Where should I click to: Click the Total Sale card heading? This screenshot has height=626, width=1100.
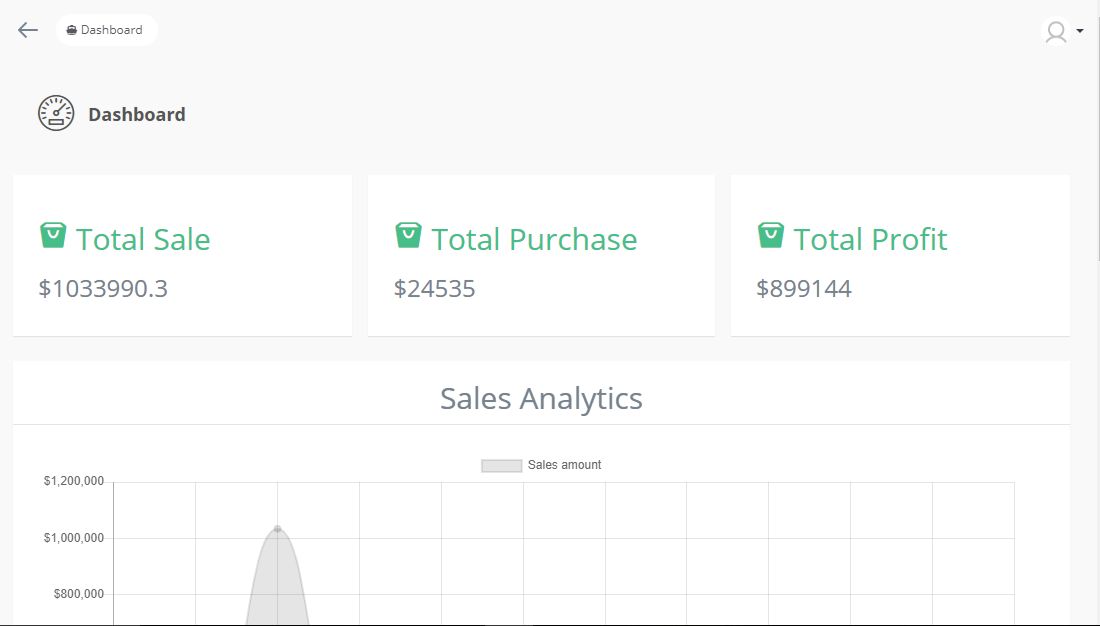click(x=143, y=240)
